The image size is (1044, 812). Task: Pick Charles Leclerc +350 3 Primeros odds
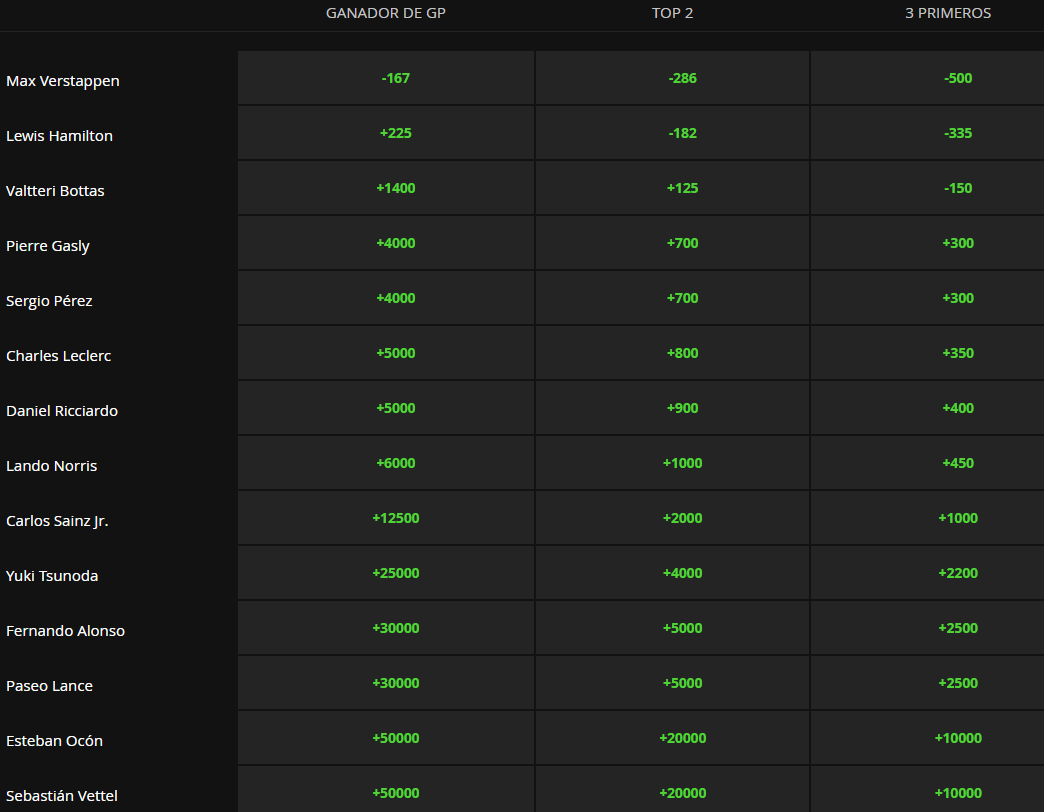(957, 353)
